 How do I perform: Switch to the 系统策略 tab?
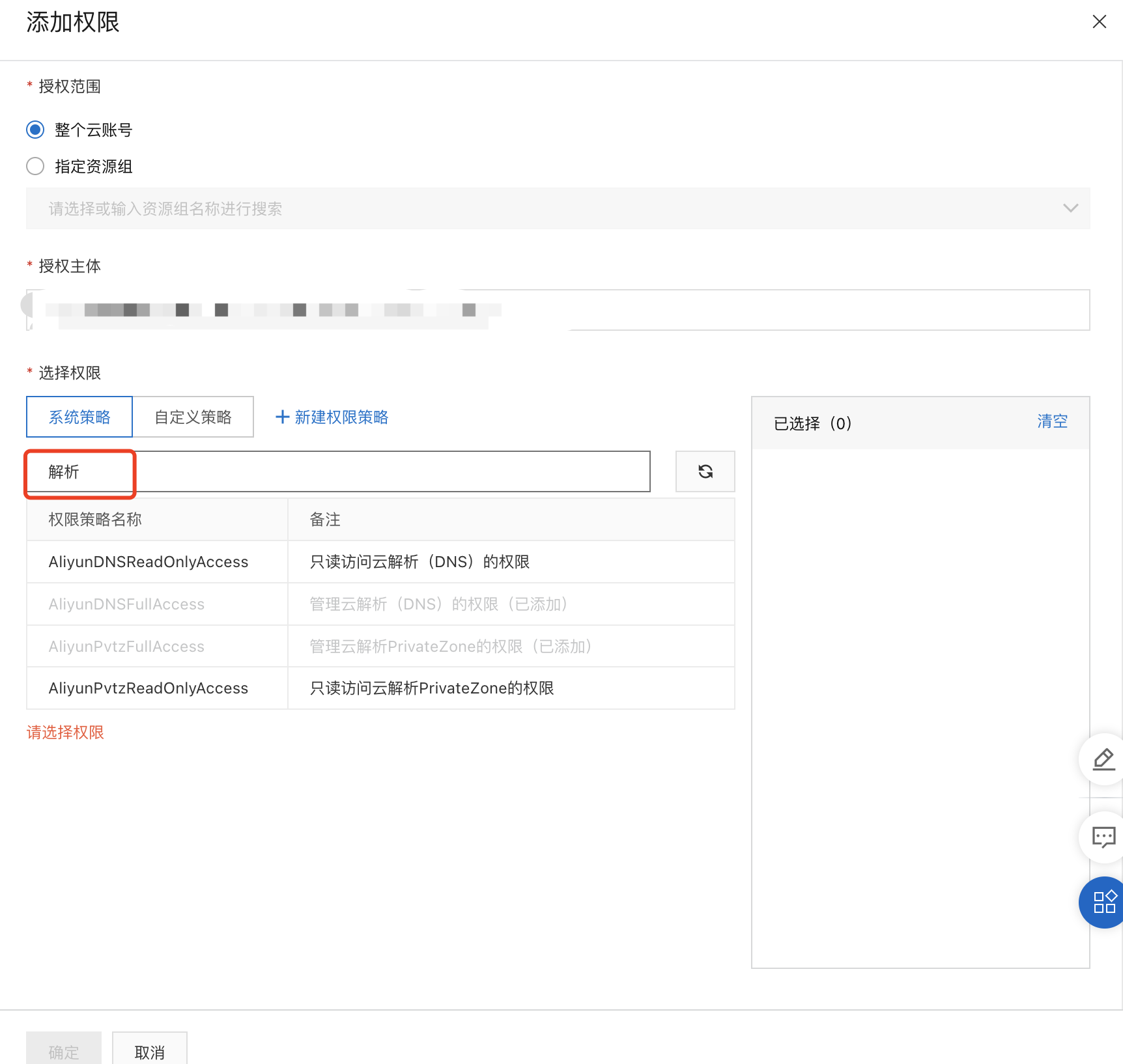click(x=79, y=417)
